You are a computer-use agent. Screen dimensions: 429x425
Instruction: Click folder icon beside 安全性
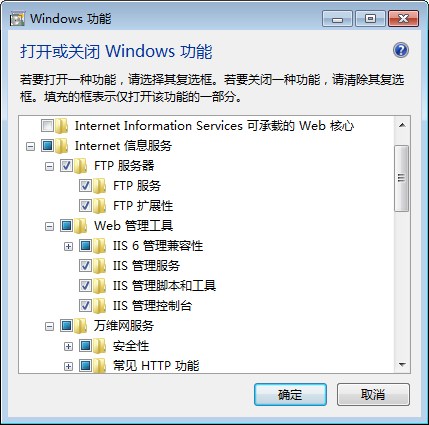click(99, 346)
